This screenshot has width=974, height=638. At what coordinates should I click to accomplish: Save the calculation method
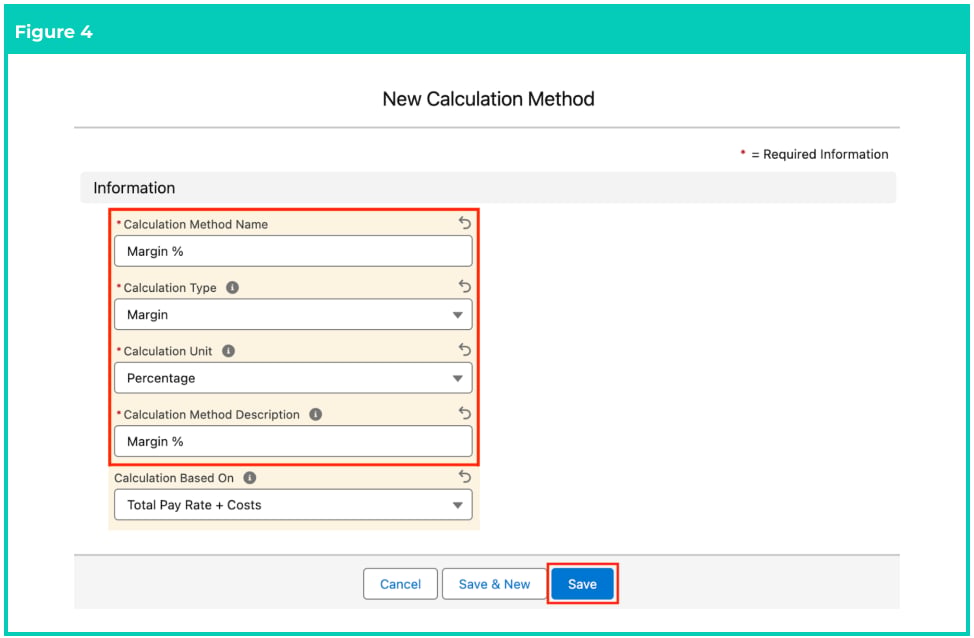point(582,584)
